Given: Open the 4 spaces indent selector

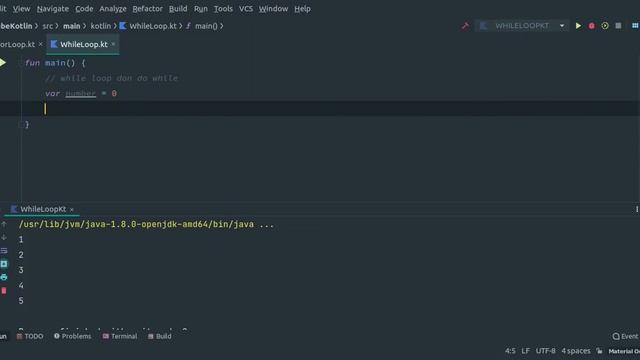Looking at the screenshot, I should point(576,351).
